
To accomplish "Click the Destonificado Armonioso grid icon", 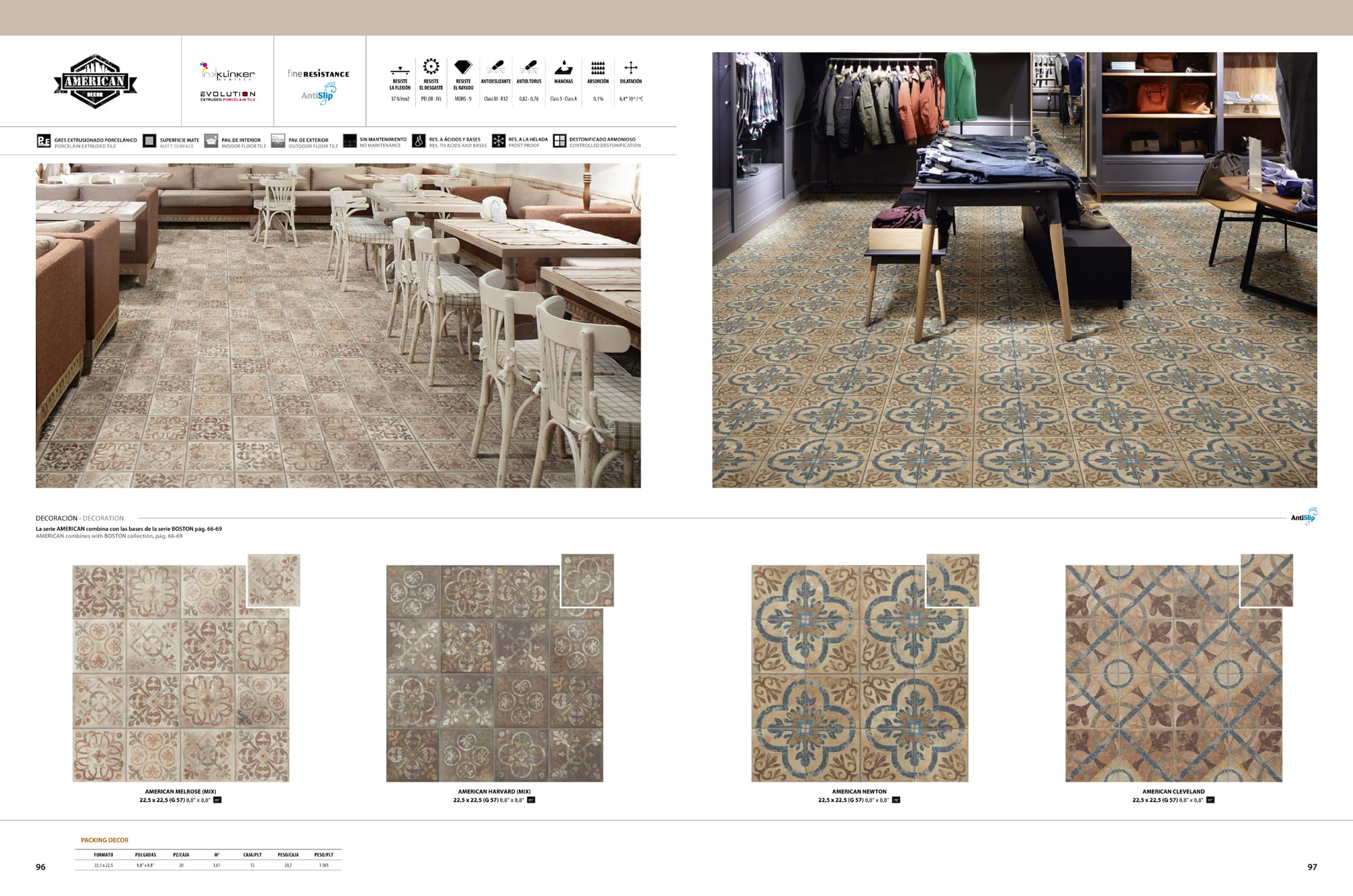I will coord(559,141).
